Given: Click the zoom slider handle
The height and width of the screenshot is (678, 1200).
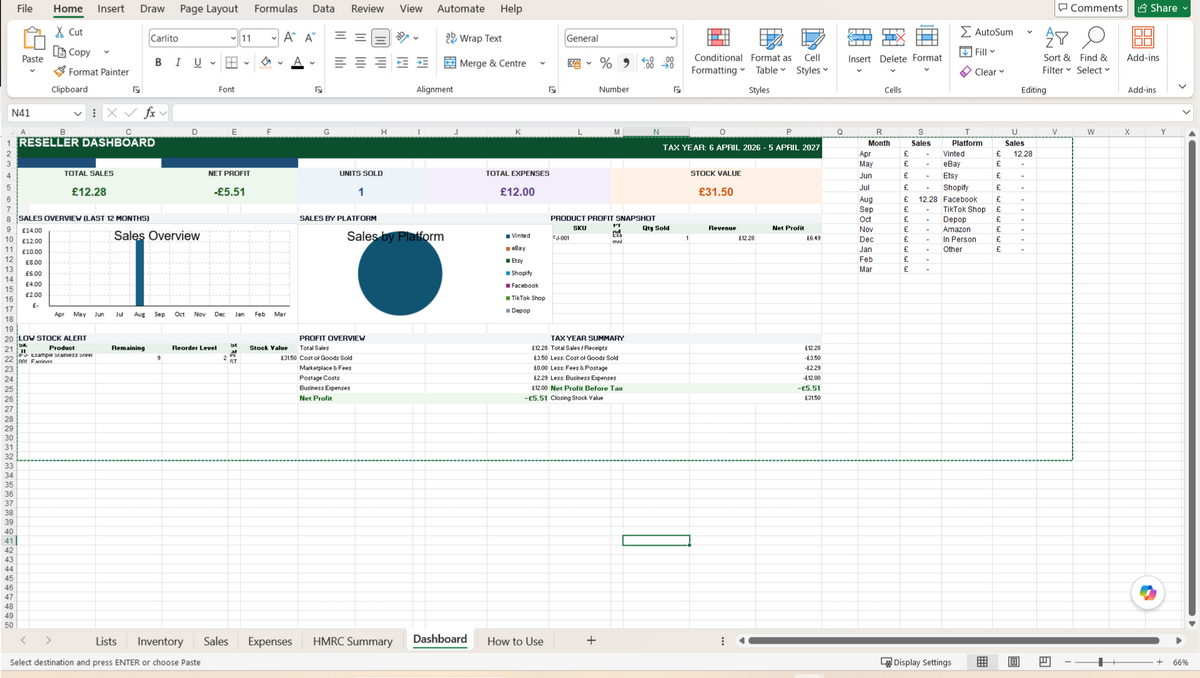Looking at the screenshot, I should 1101,662.
